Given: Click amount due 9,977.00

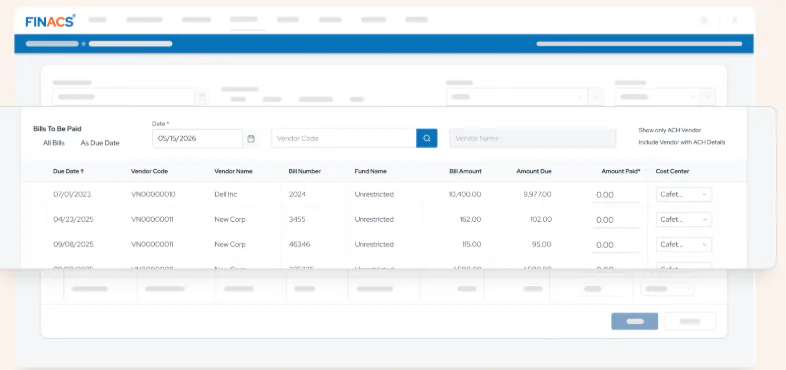Looking at the screenshot, I should pyautogui.click(x=537, y=195).
